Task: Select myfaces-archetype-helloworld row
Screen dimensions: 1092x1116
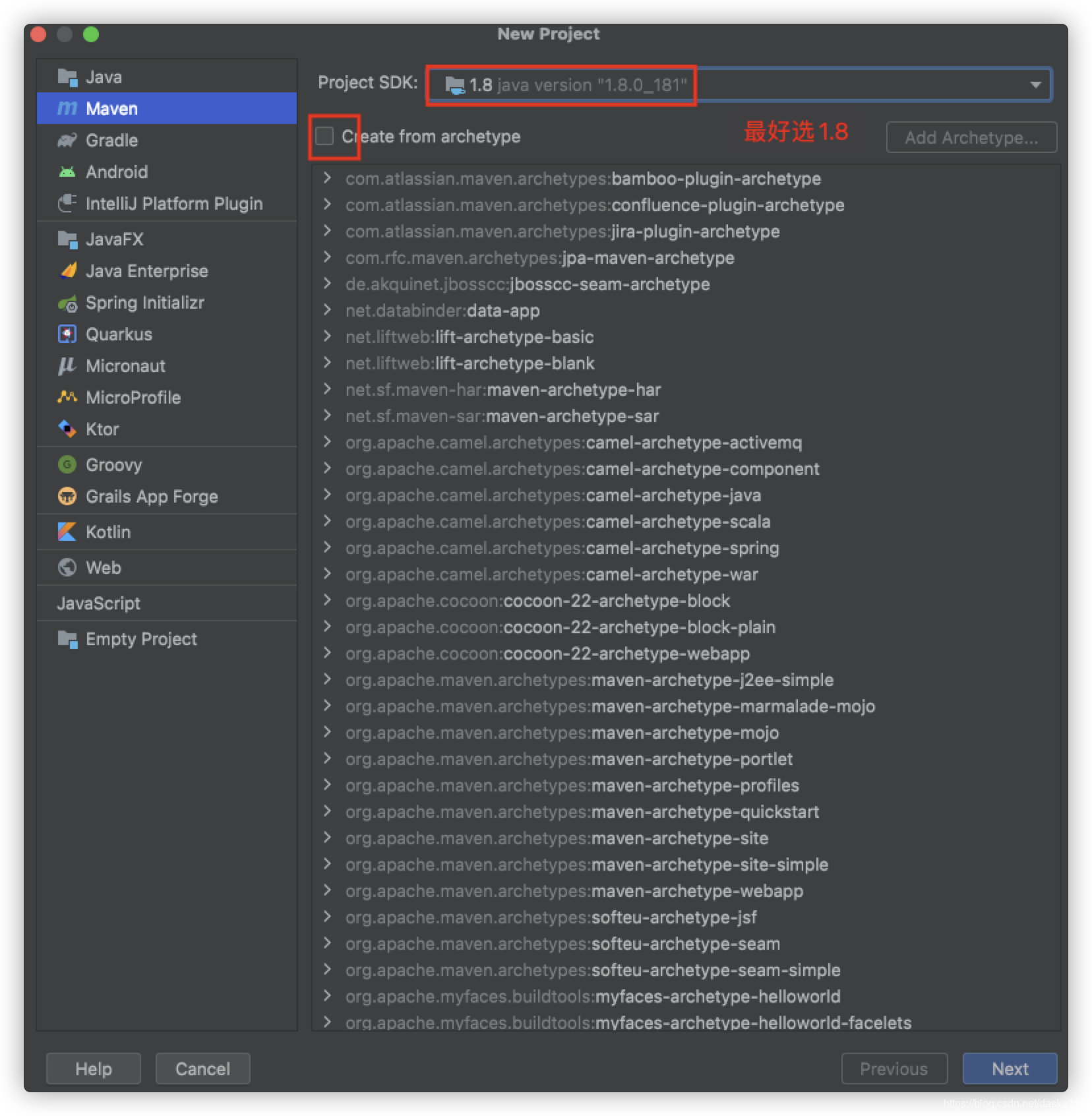Action: [x=686, y=997]
